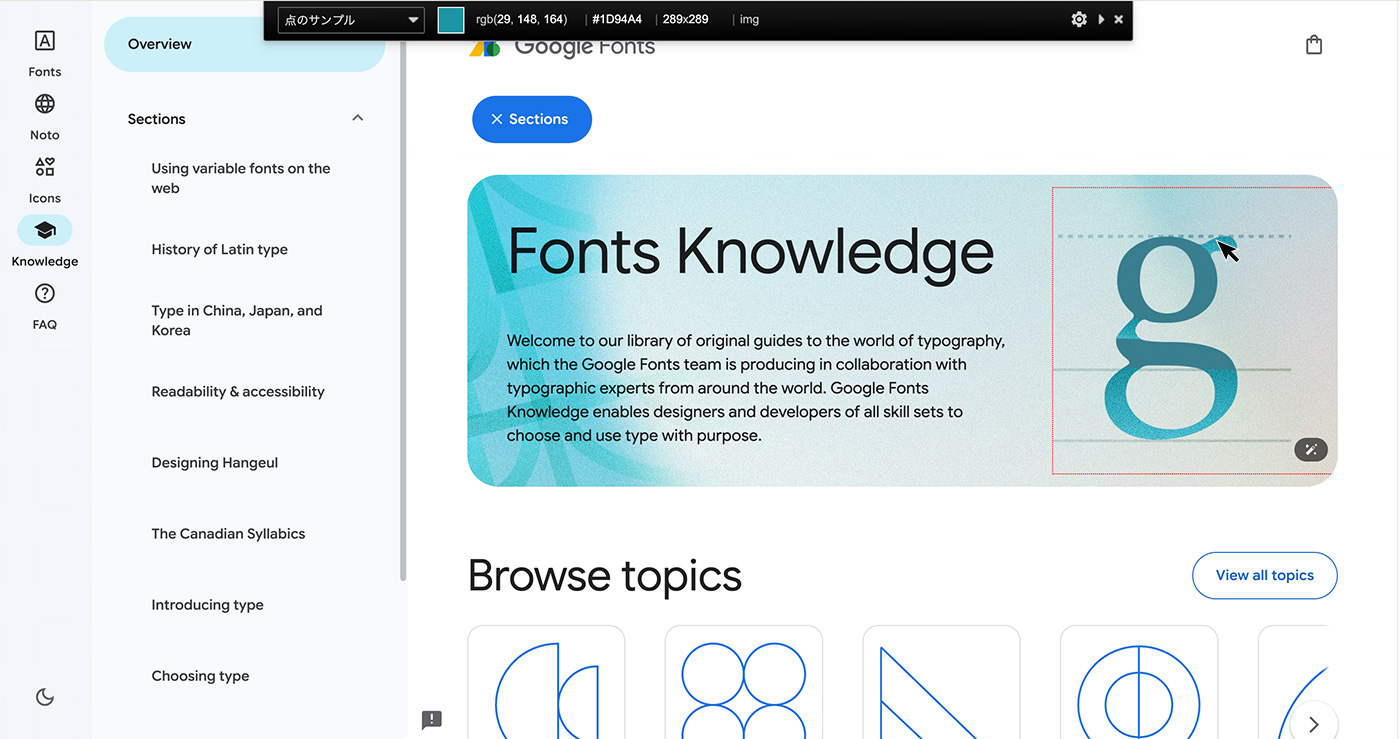Open the topic card with four circles
The width and height of the screenshot is (1400, 739).
744,682
